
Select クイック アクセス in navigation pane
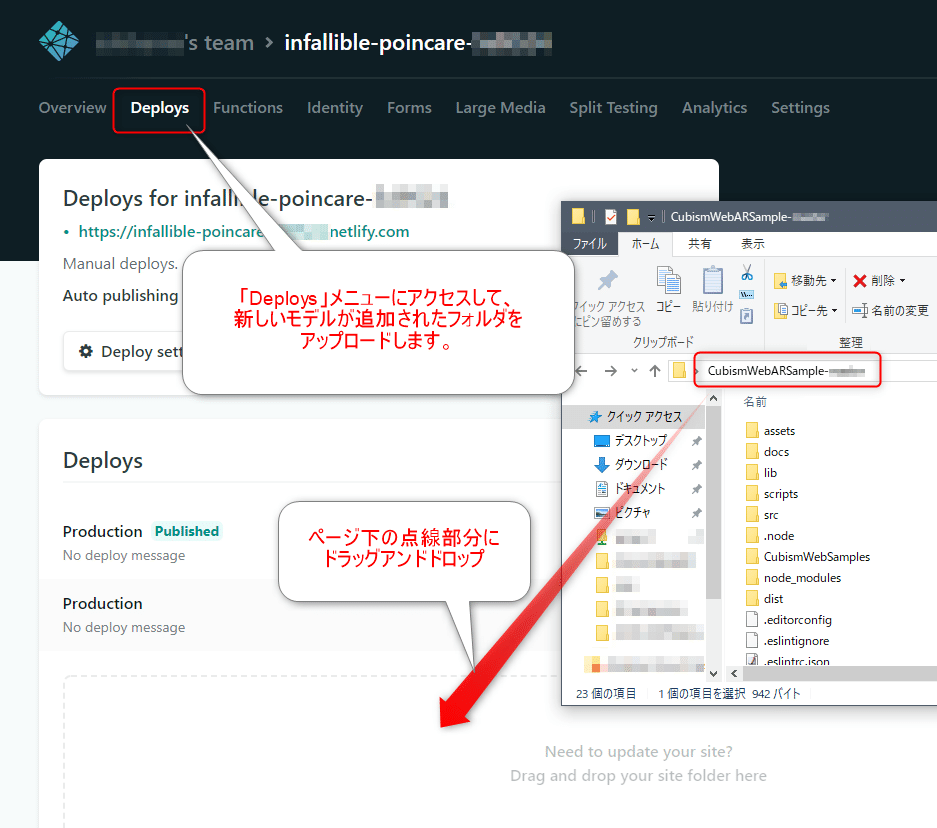click(635, 416)
